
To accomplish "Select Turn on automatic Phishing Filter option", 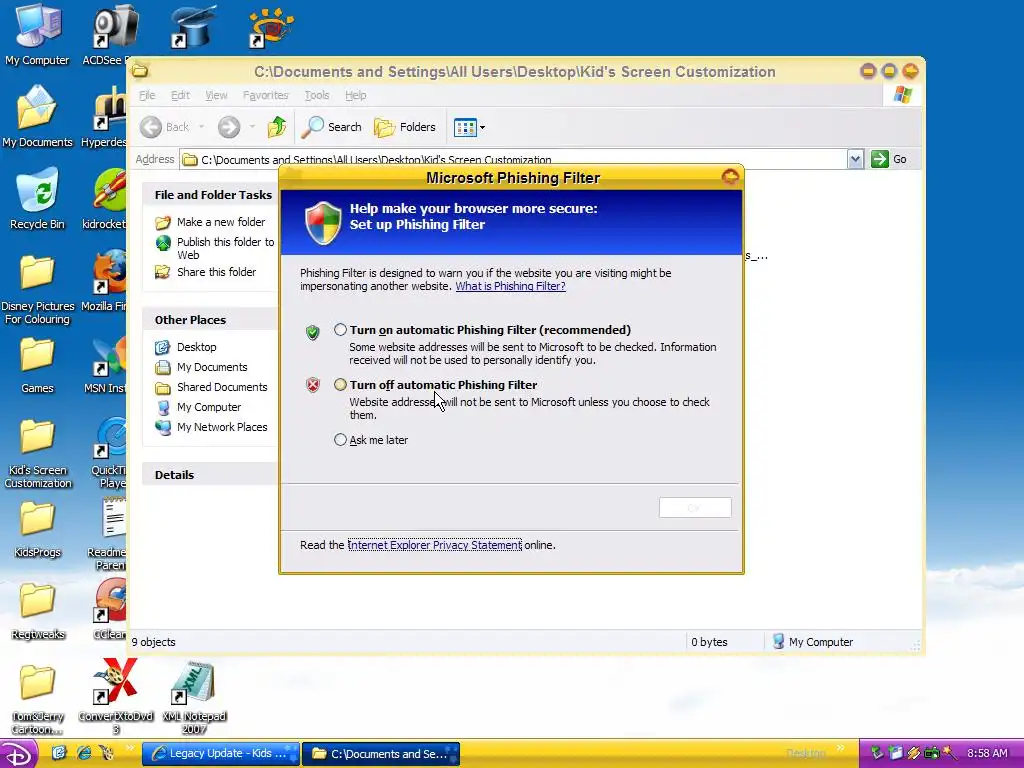I will [340, 330].
